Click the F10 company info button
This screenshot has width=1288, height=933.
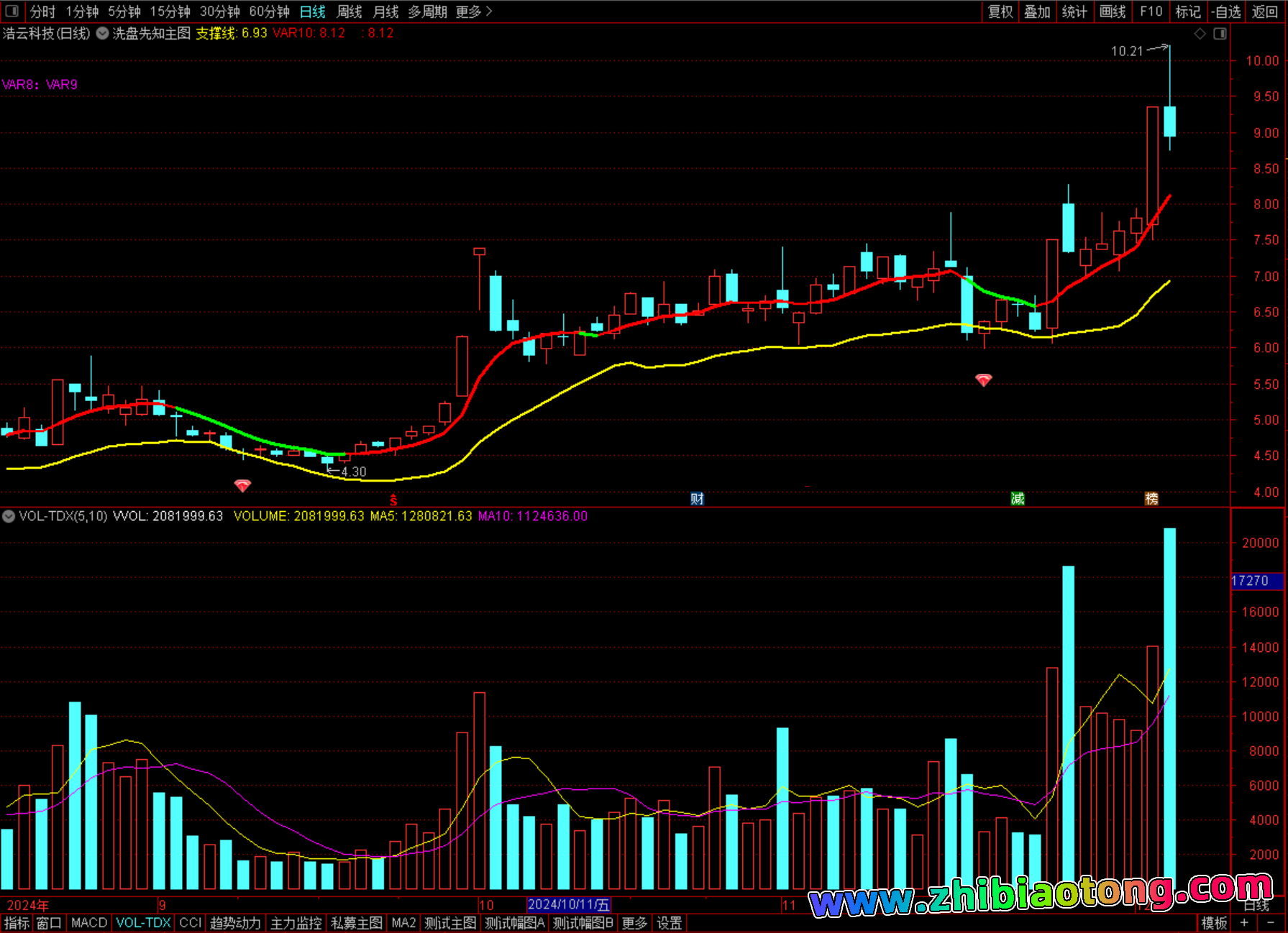coord(1151,12)
